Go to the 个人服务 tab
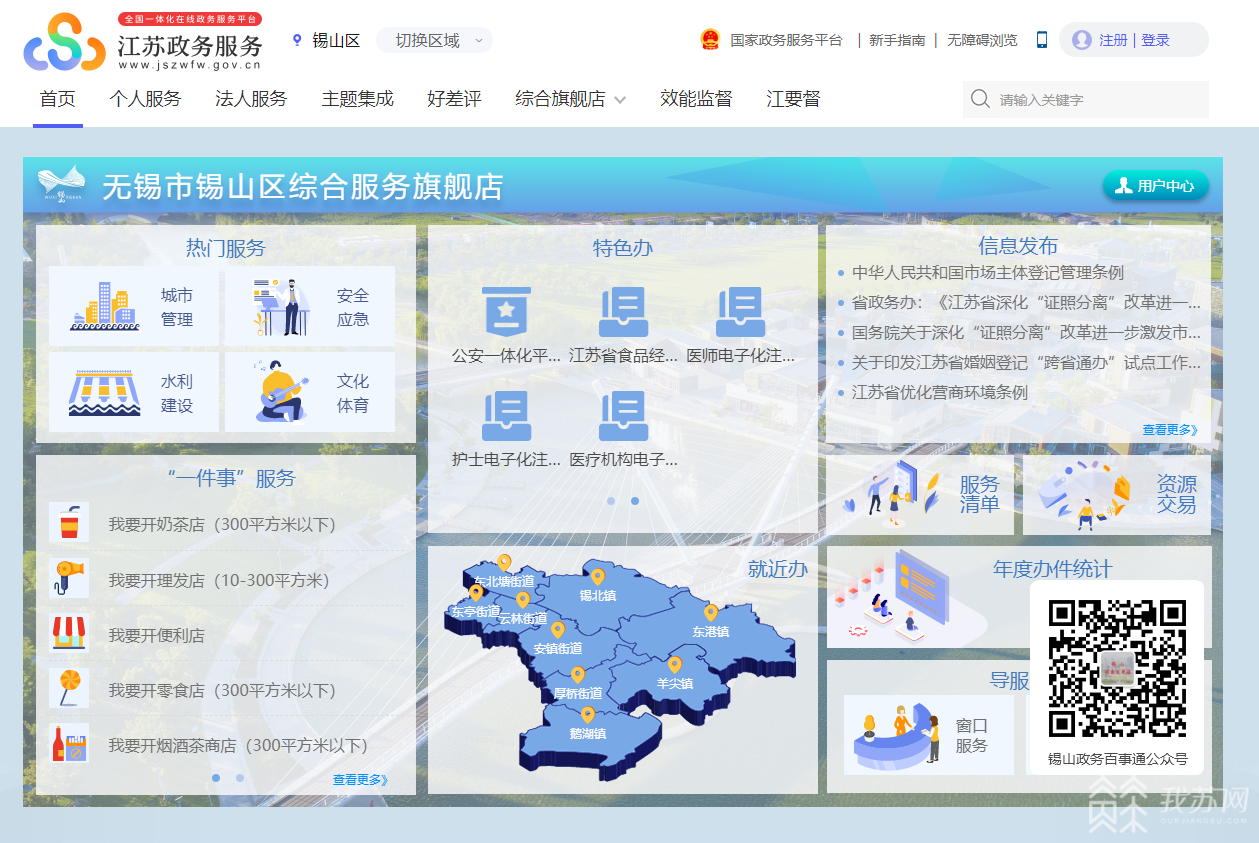Viewport: 1259px width, 843px height. pos(145,99)
